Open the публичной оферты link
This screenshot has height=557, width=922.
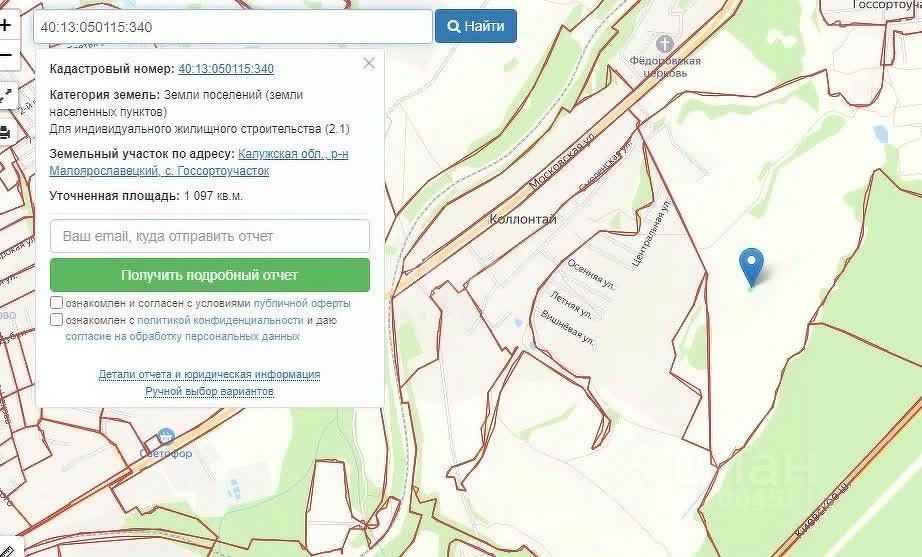click(302, 303)
